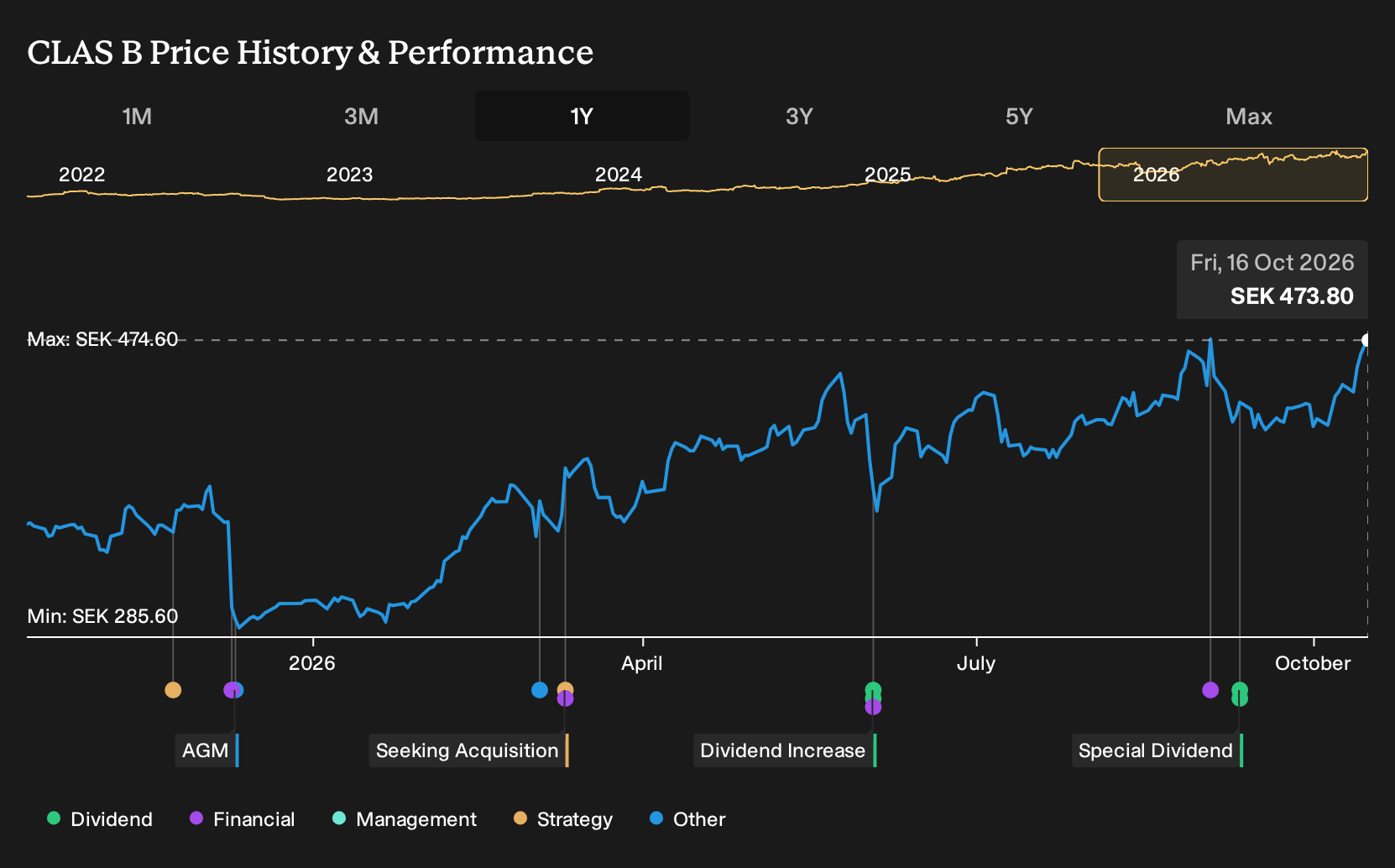Viewport: 1395px width, 868px height.
Task: Click the 2024 year in the overview chart
Action: coord(619,175)
